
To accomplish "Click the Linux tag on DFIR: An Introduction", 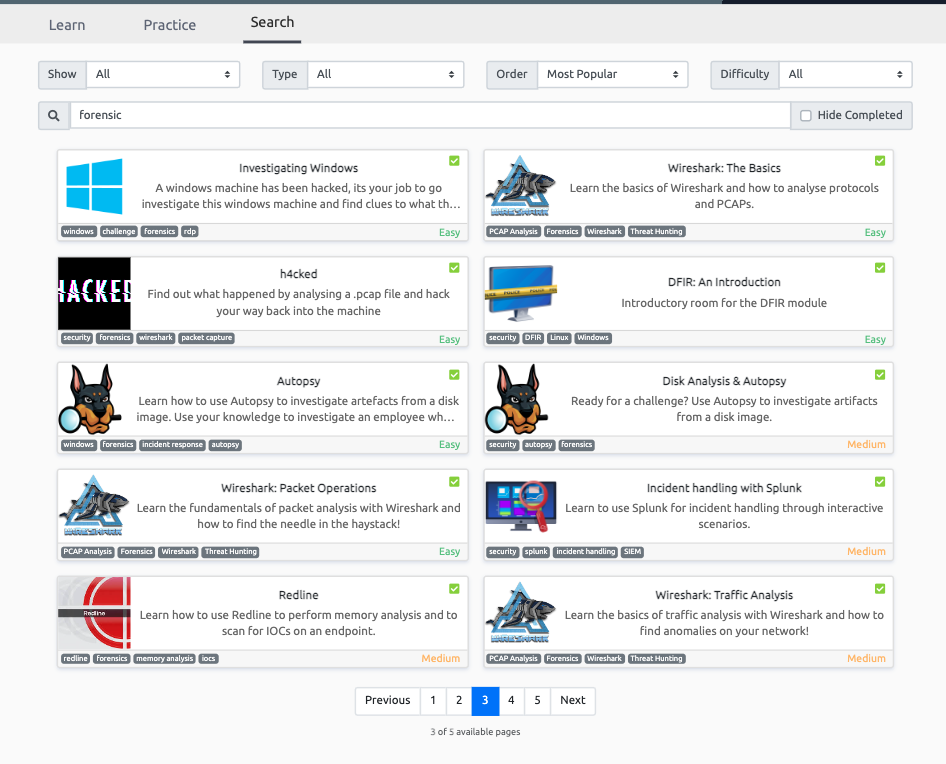I will [x=559, y=338].
